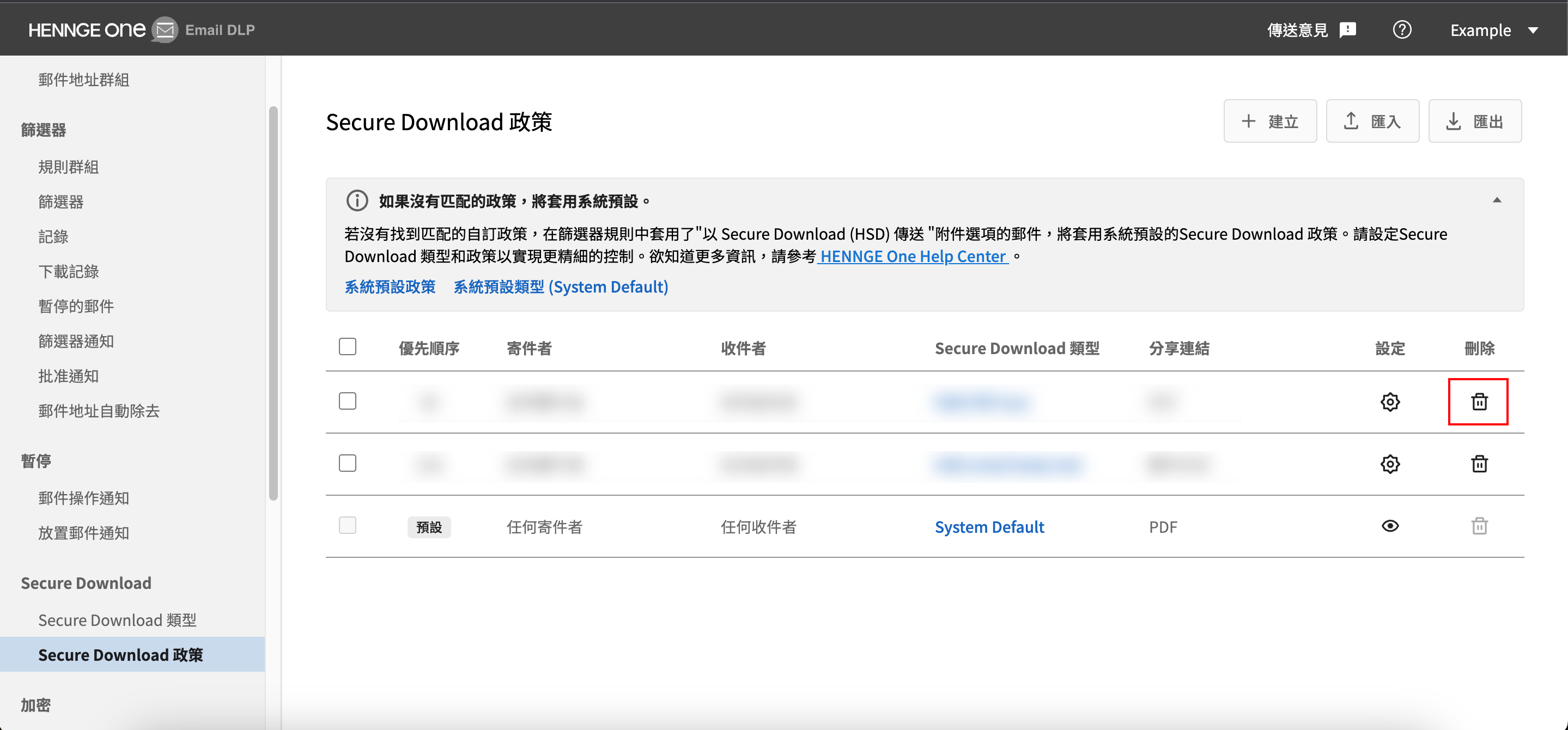Click the Email DLP envelope icon

tap(165, 30)
